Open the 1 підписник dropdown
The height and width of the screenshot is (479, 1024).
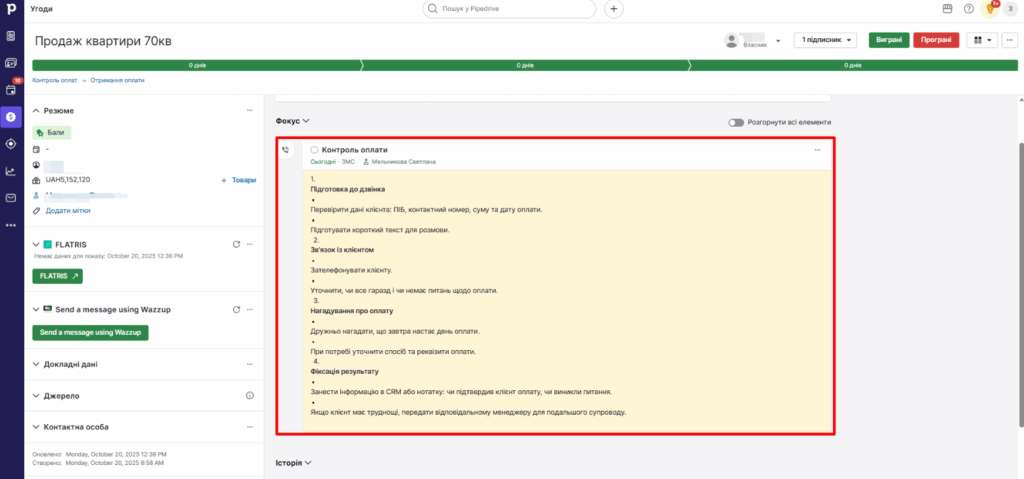click(x=825, y=41)
